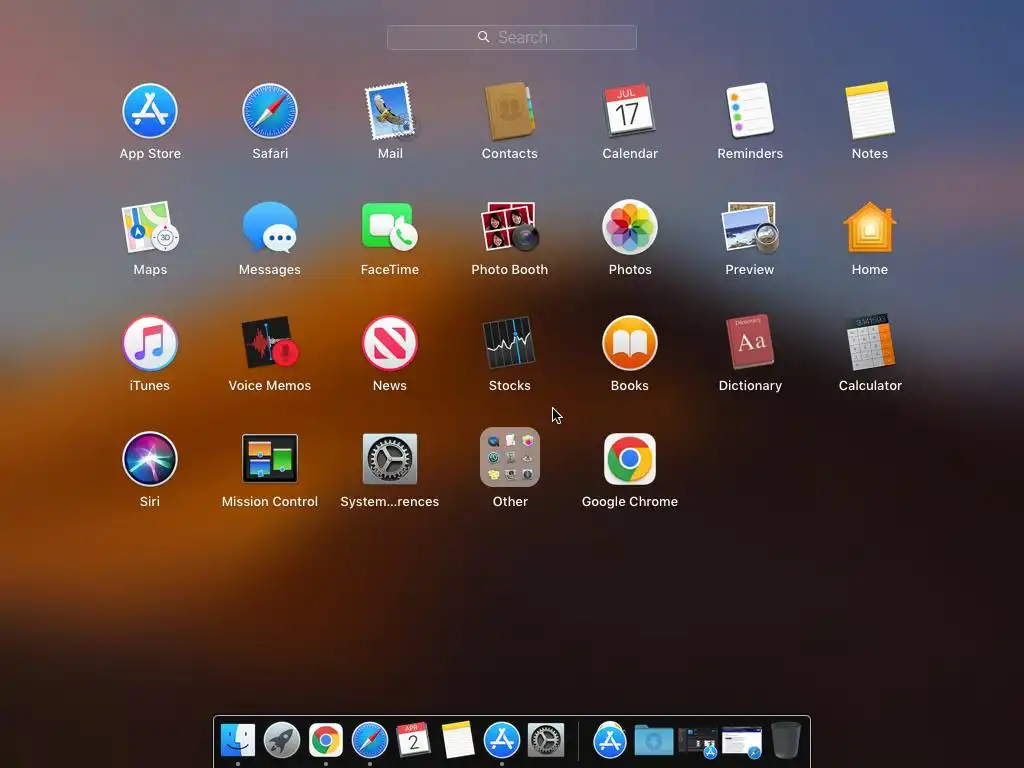Launch the Books app
1024x768 pixels.
[630, 343]
